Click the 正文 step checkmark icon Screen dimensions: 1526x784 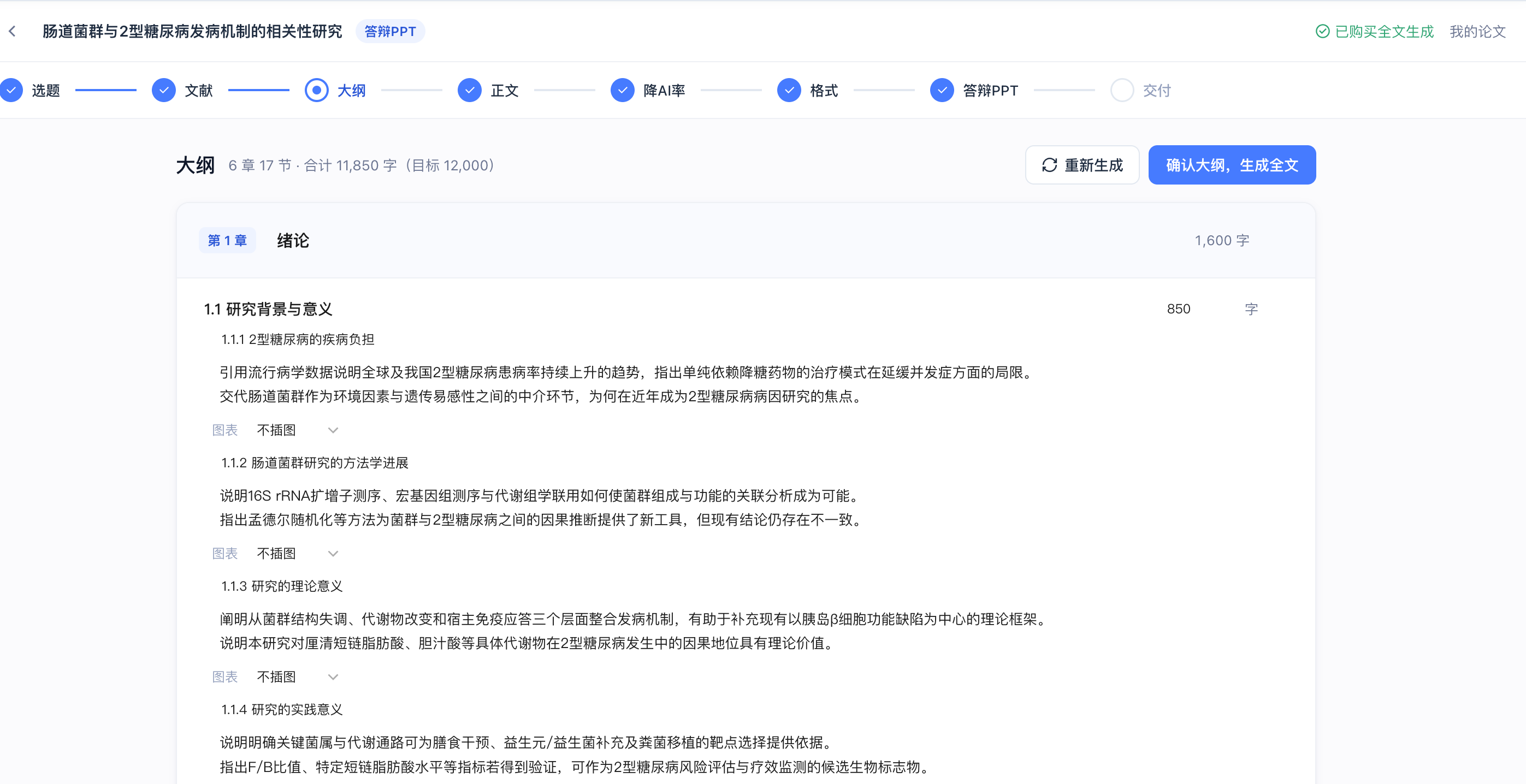469,90
